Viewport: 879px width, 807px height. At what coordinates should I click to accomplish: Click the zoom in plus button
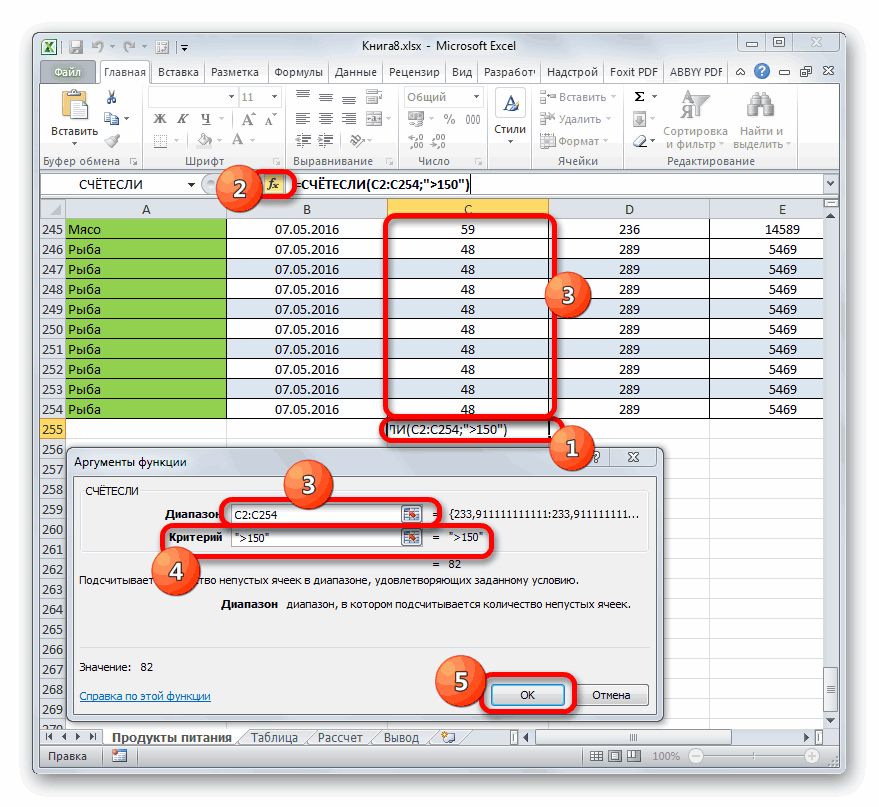tap(812, 756)
